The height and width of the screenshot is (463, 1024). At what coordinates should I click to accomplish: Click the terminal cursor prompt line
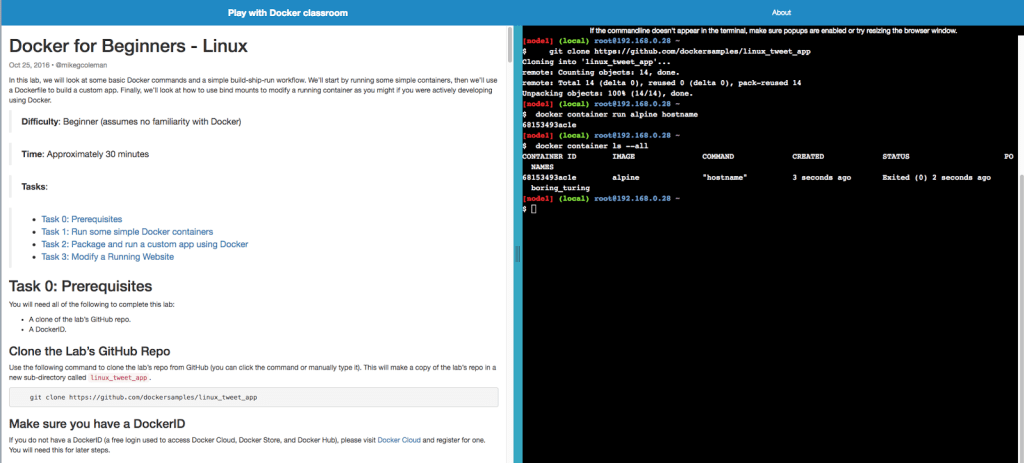point(530,208)
